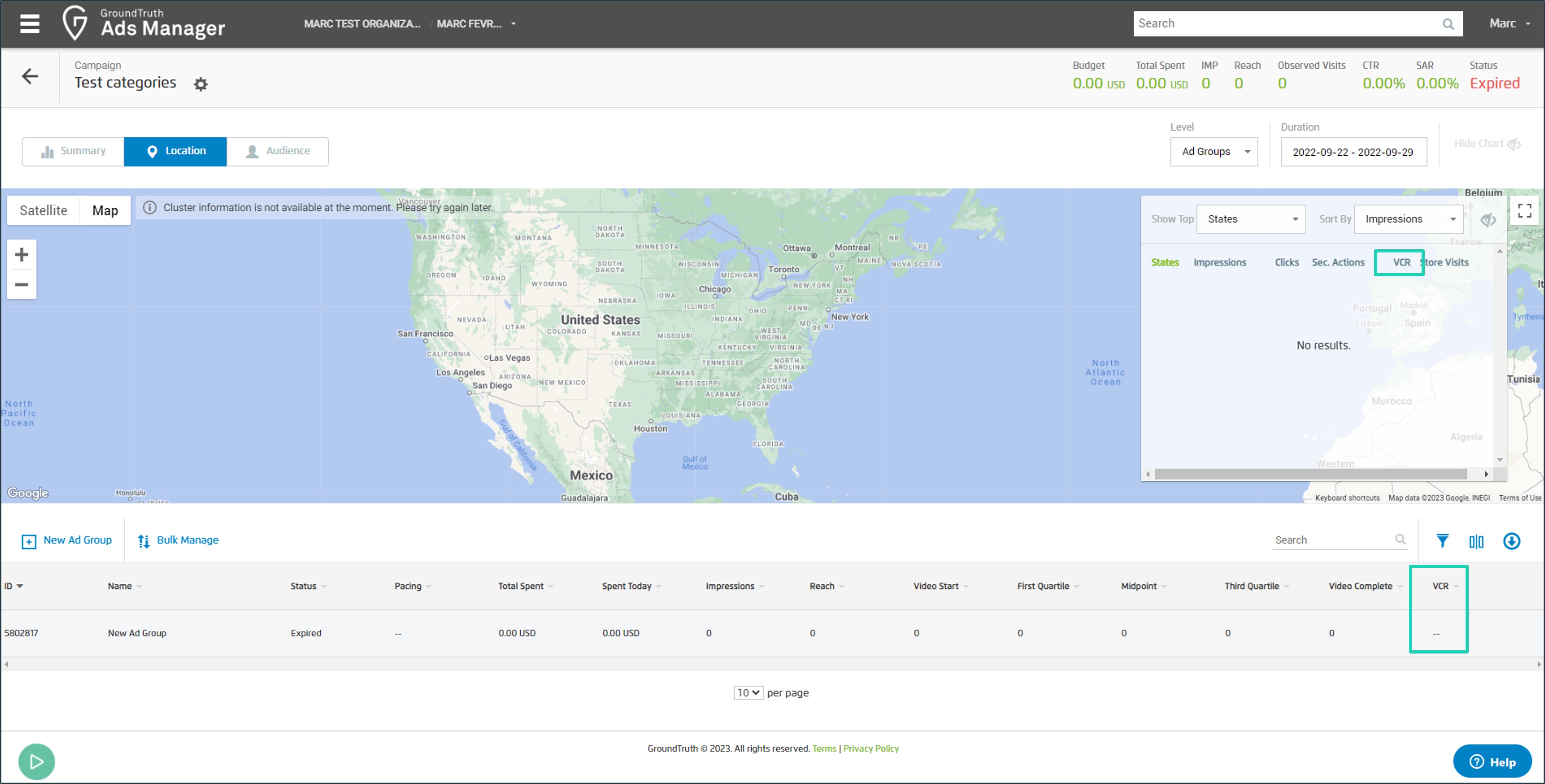Open map Keyboard shortcuts link
This screenshot has height=784, width=1545.
click(1347, 497)
